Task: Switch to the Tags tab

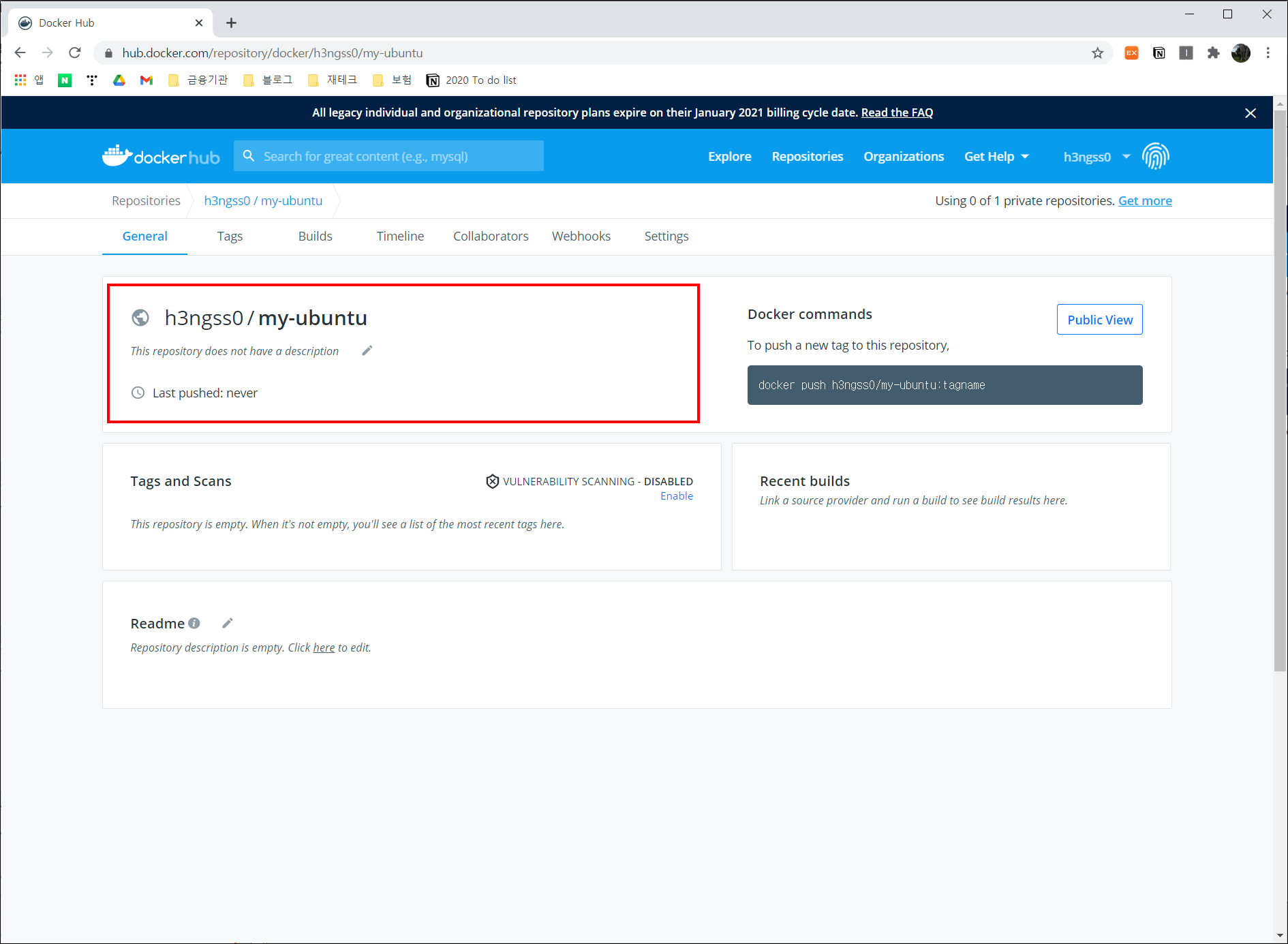Action: click(230, 237)
